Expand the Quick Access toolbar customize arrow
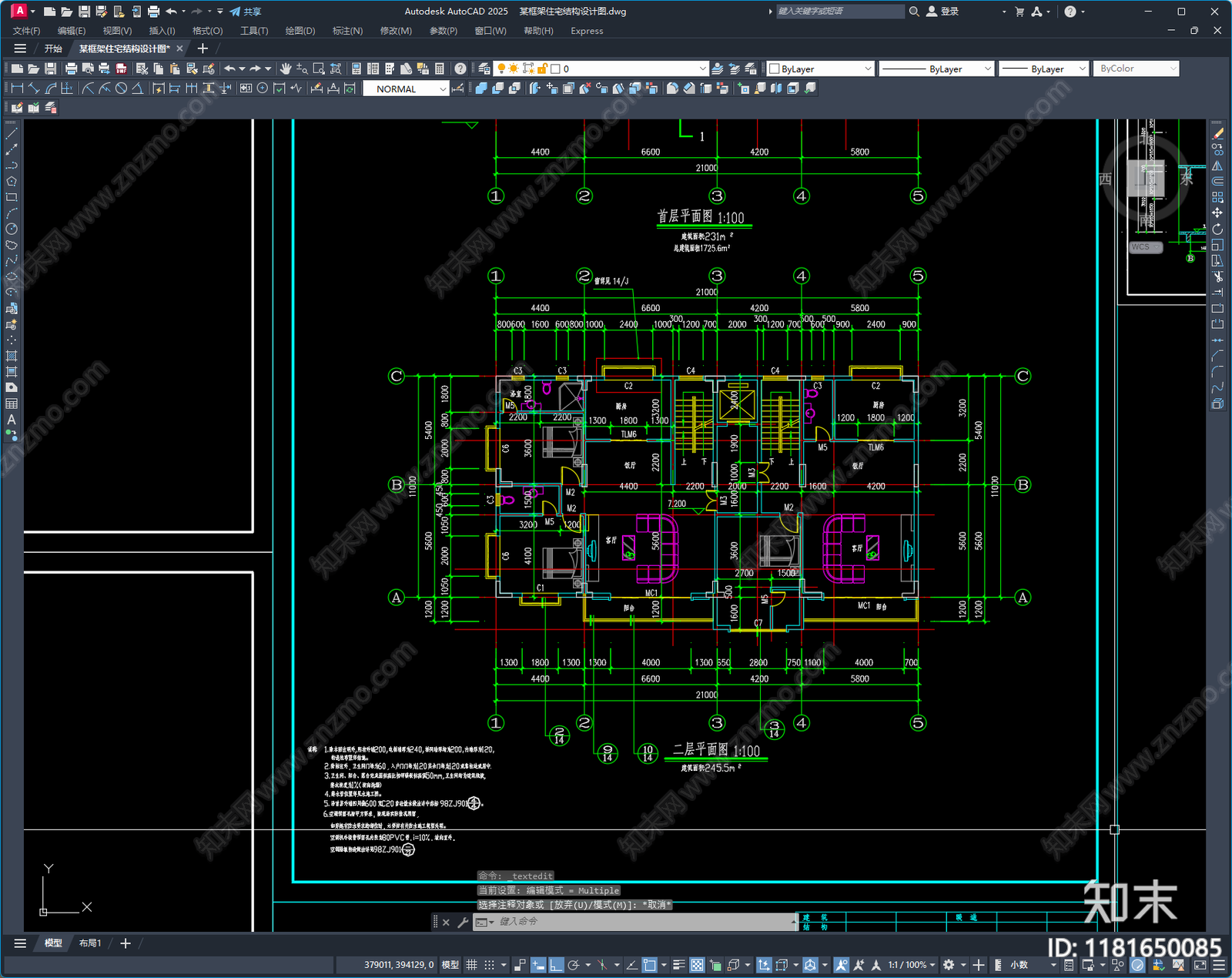The height and width of the screenshot is (978, 1232). [x=220, y=12]
